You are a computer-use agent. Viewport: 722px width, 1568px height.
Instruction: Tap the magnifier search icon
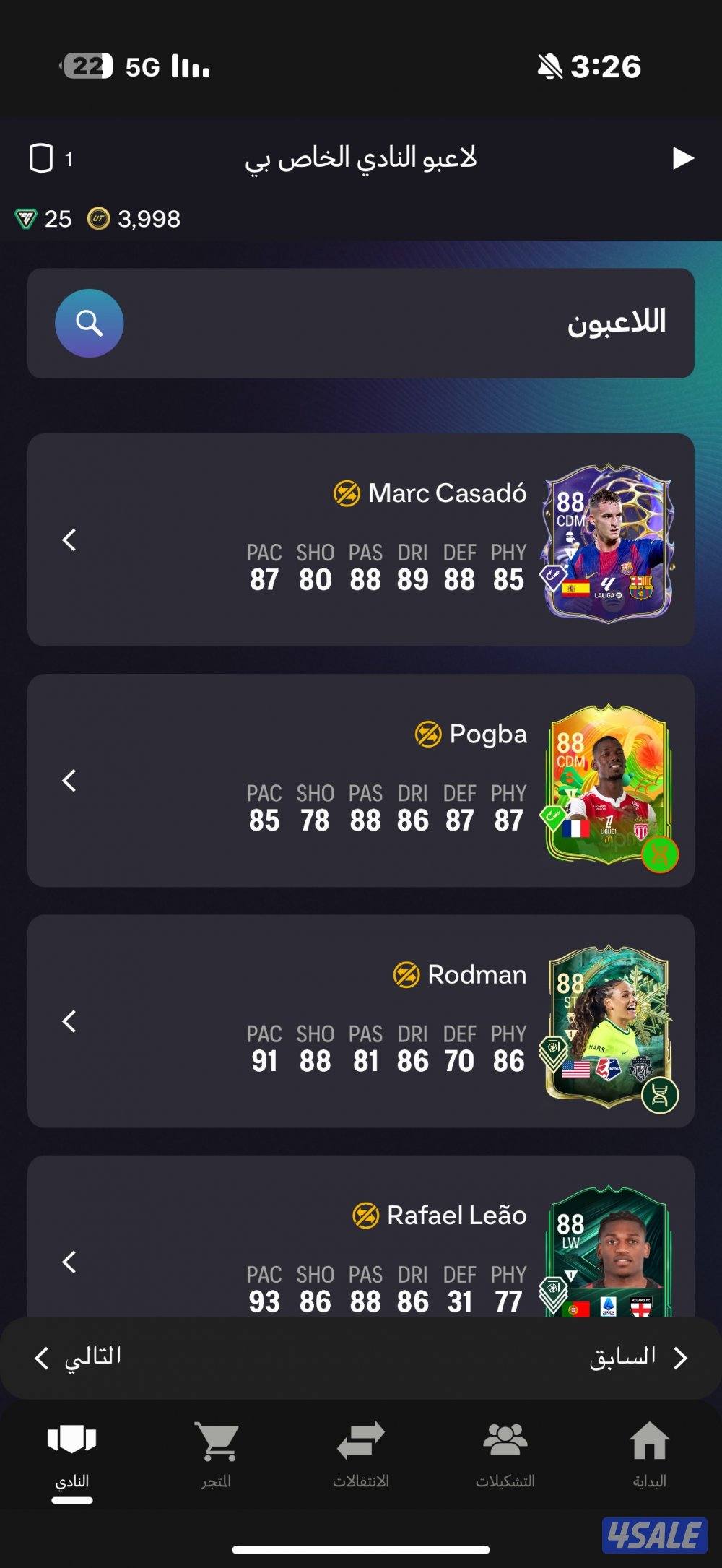point(90,324)
